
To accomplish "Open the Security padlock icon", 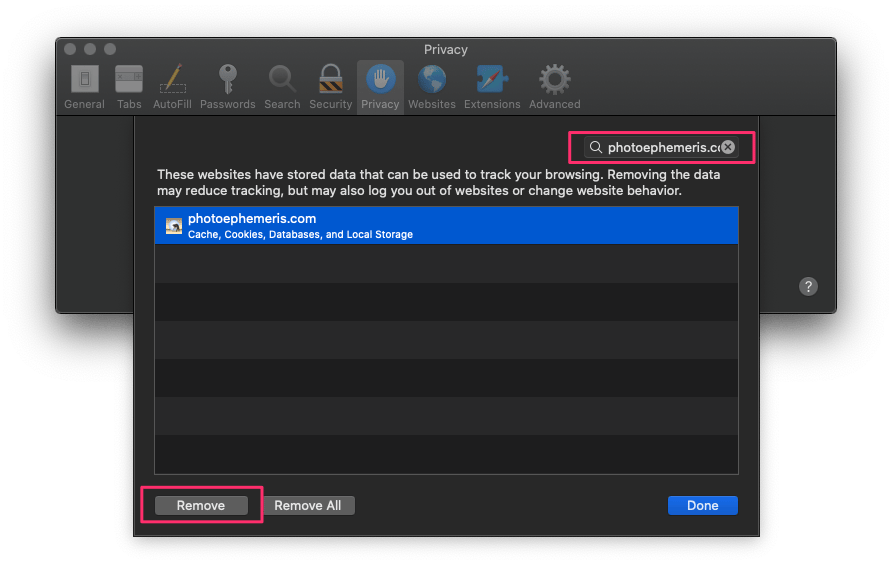I will (331, 78).
